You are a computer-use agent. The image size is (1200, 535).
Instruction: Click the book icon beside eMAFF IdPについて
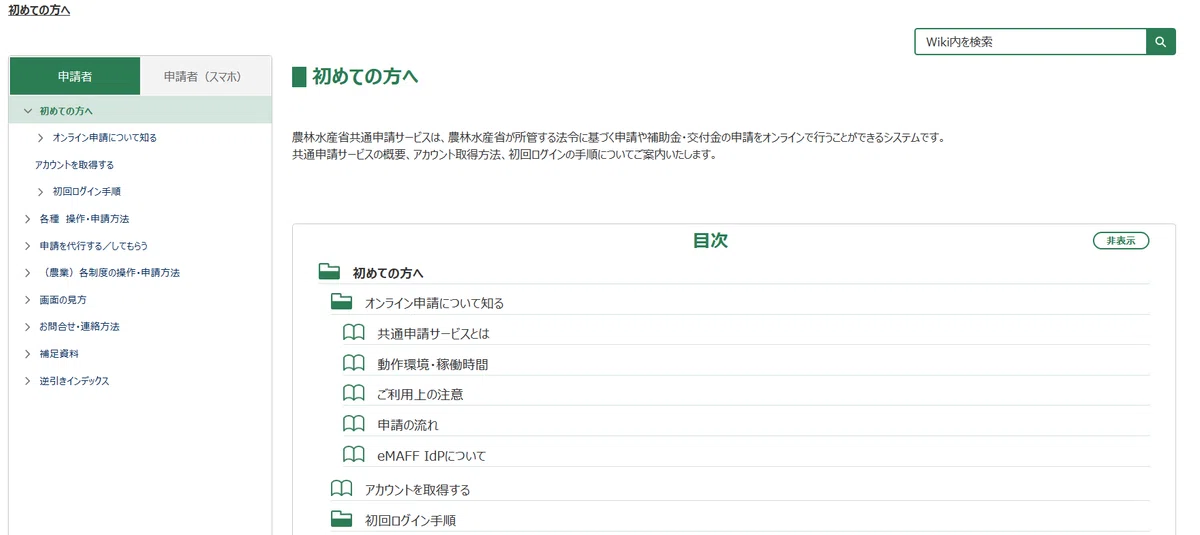(x=354, y=454)
